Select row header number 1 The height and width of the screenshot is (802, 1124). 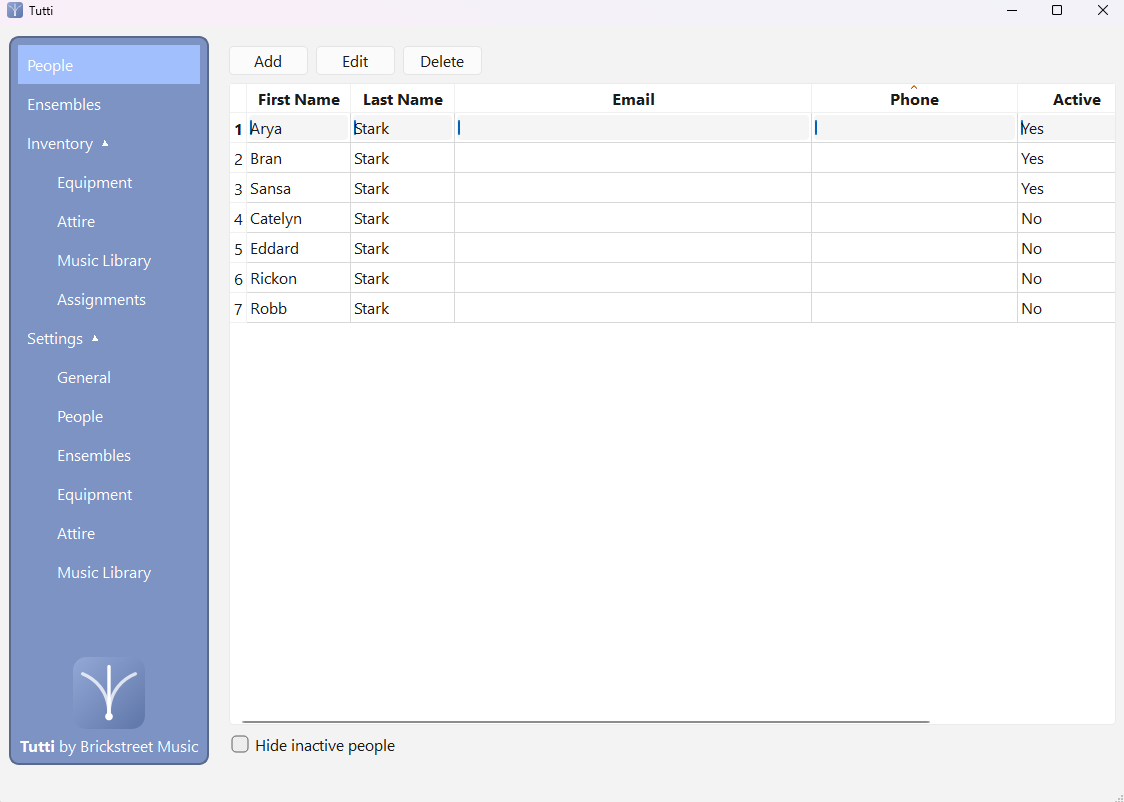click(x=238, y=128)
